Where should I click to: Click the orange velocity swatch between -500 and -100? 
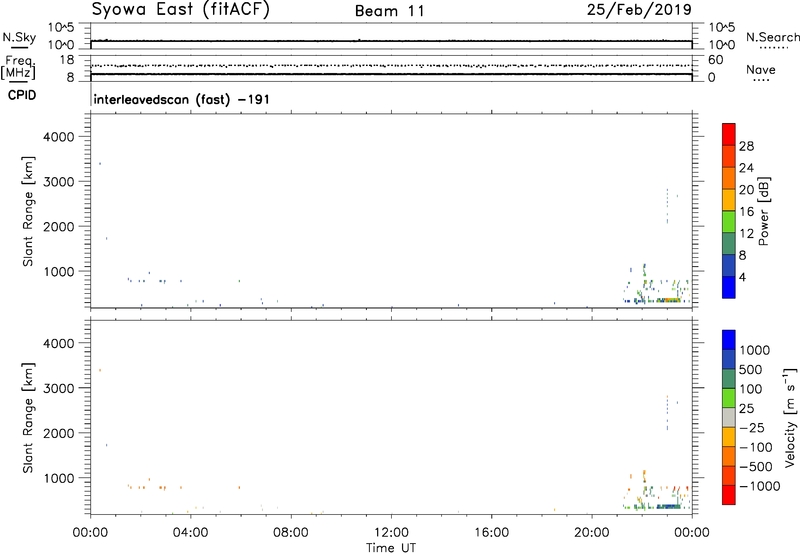pyautogui.click(x=729, y=456)
